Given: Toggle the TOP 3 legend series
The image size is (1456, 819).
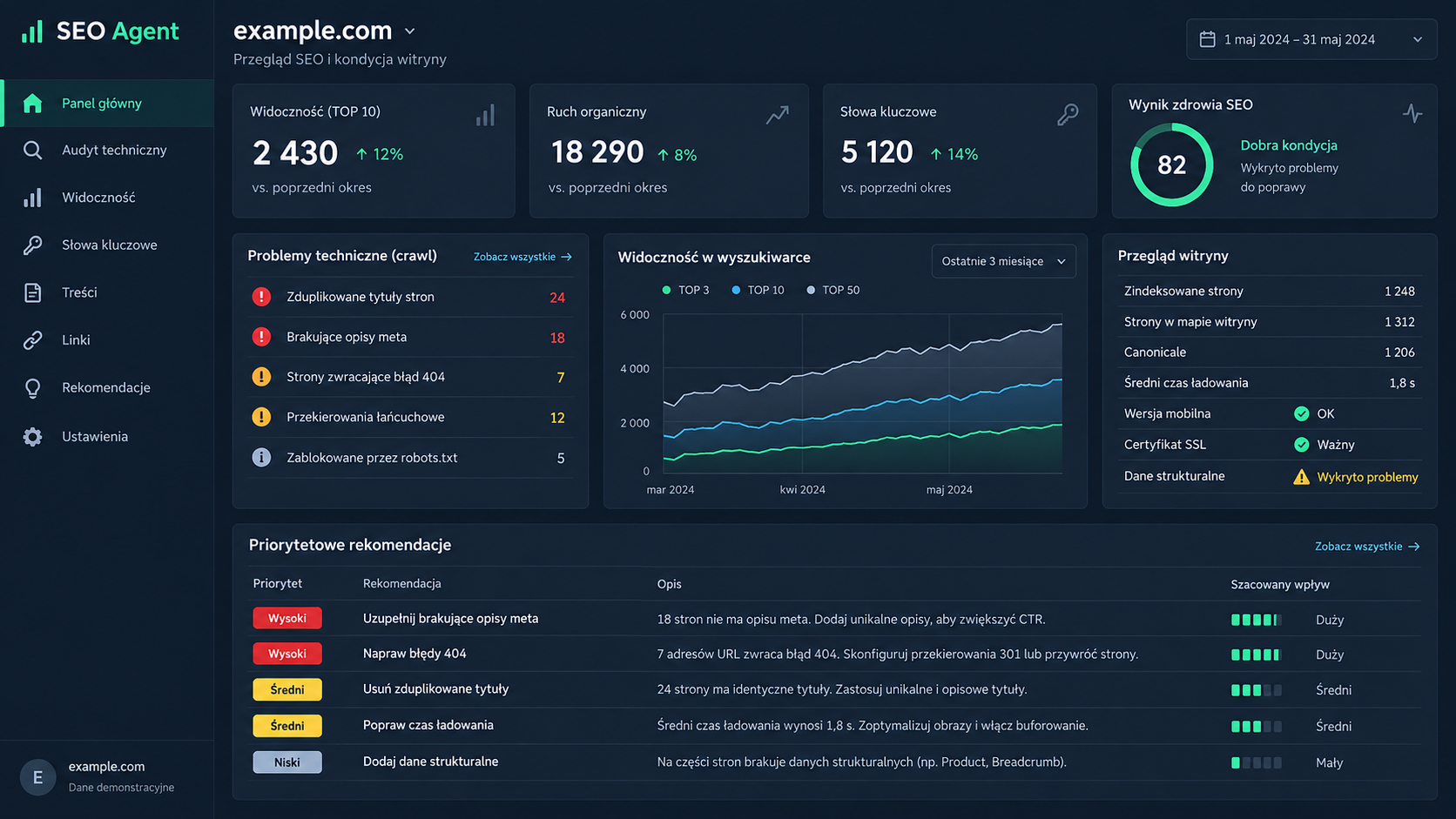Looking at the screenshot, I should (x=685, y=290).
